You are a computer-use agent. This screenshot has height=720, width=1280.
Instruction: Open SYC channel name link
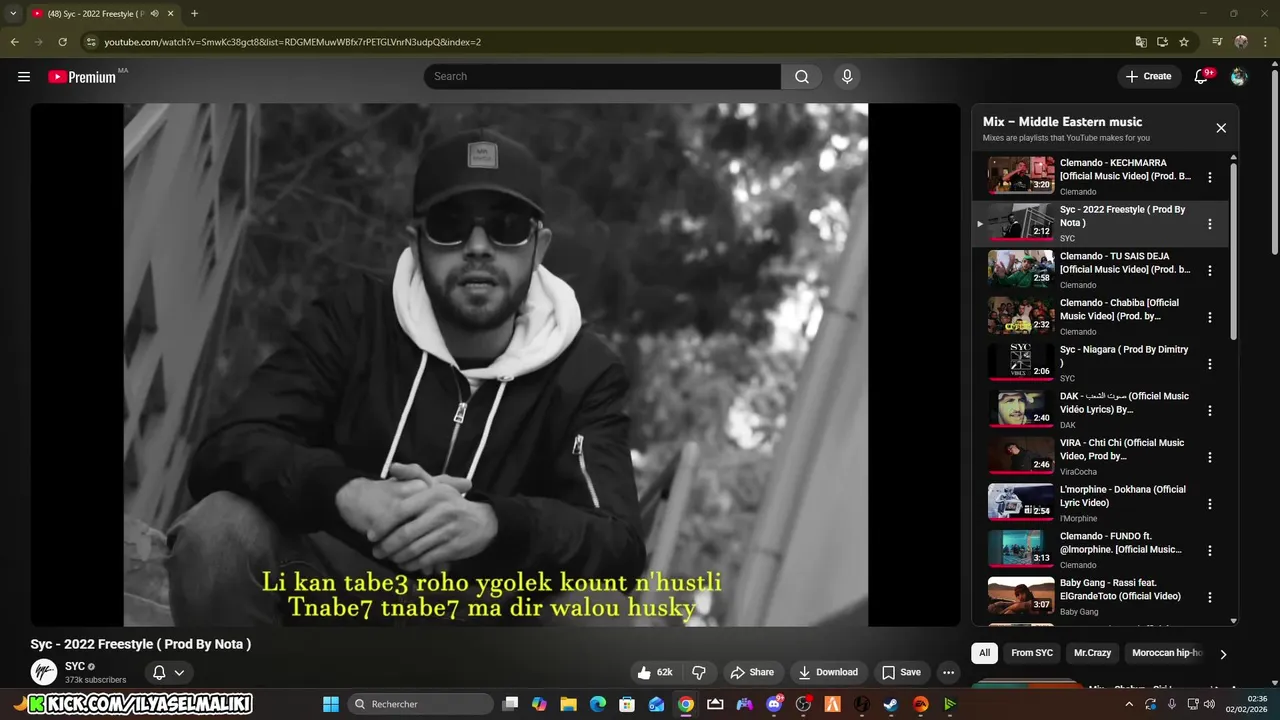(75, 666)
